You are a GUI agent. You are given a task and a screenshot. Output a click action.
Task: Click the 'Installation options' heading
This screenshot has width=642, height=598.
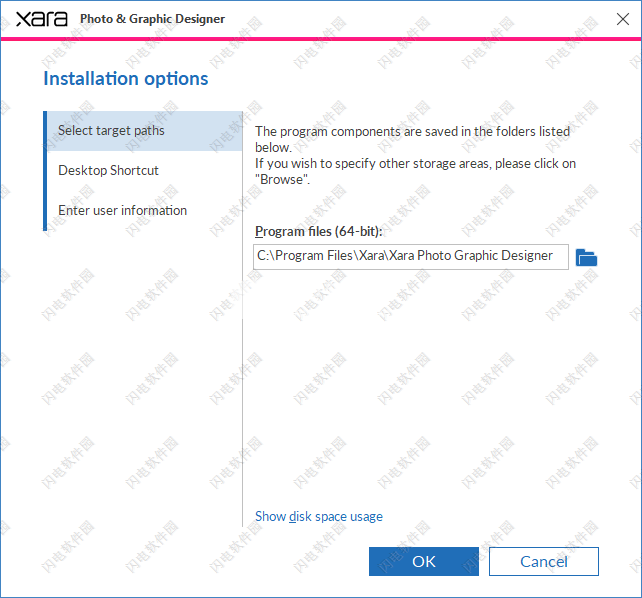coord(126,79)
